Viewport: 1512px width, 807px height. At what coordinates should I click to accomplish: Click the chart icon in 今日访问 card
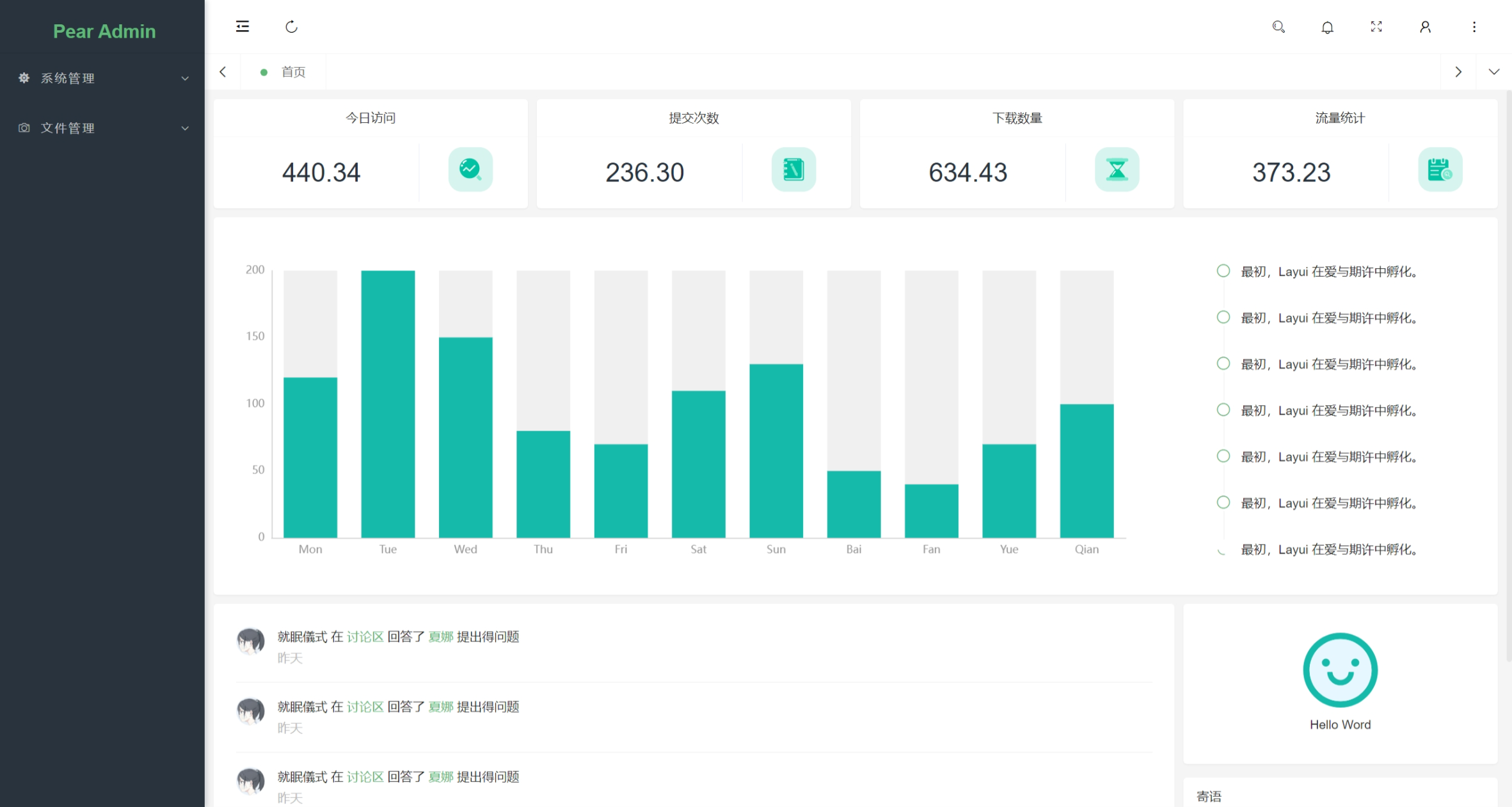click(x=470, y=170)
